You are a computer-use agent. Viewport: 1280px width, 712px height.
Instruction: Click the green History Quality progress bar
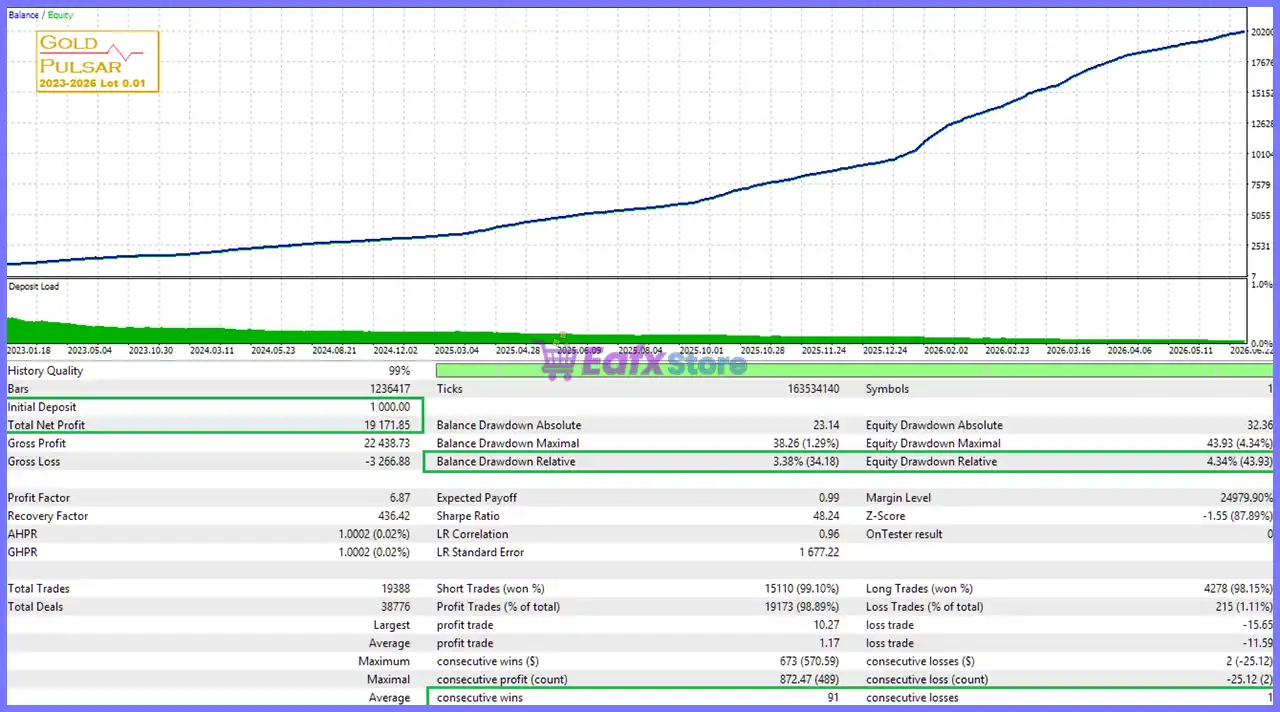(x=855, y=371)
